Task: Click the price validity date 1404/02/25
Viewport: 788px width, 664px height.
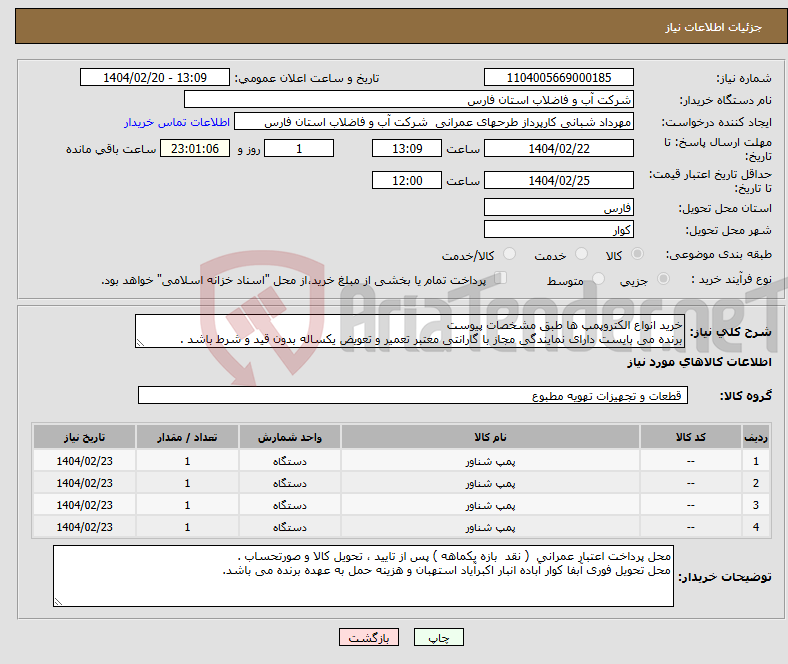Action: coord(558,180)
